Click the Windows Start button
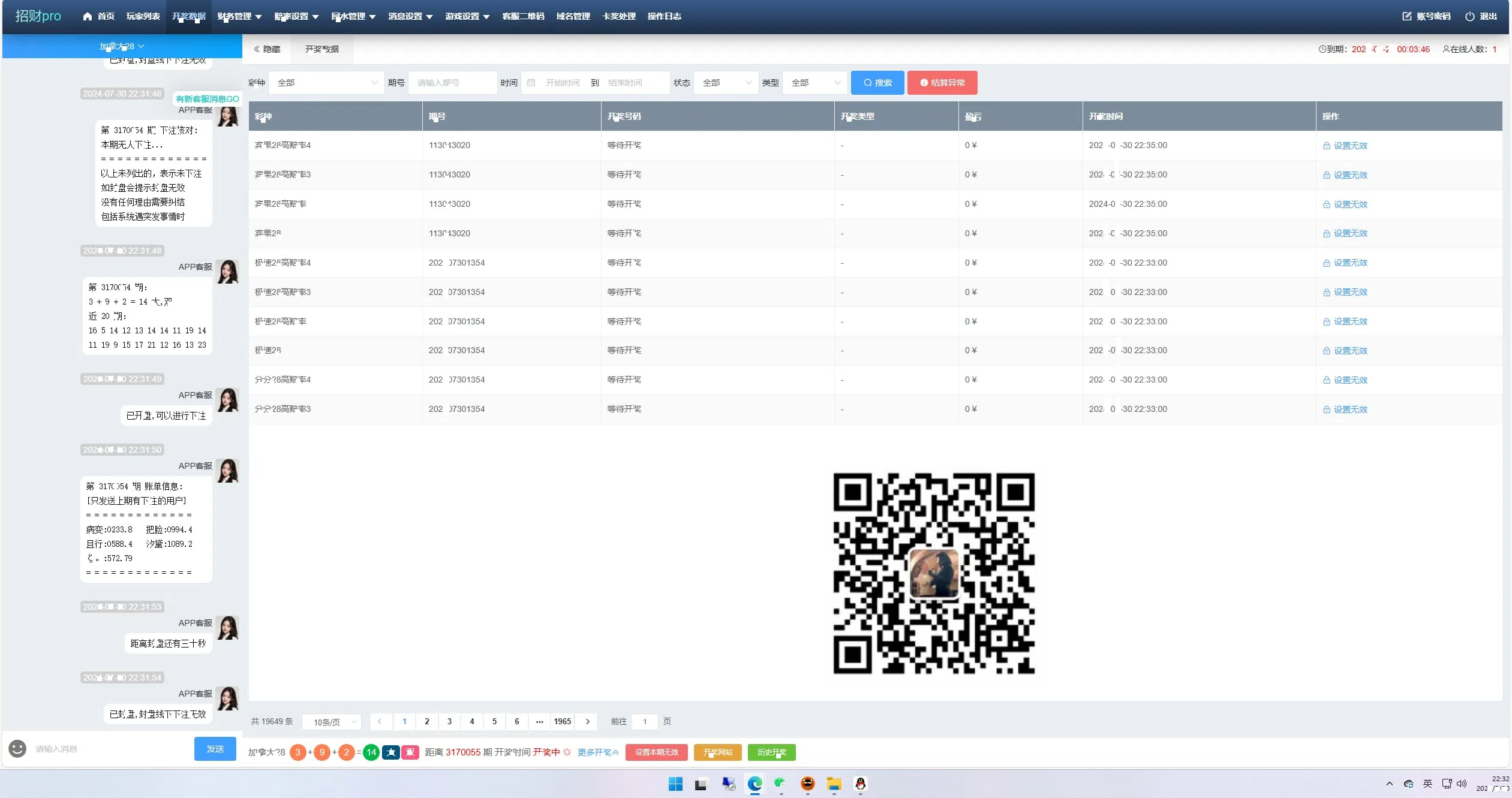This screenshot has height=798, width=1512. (675, 784)
